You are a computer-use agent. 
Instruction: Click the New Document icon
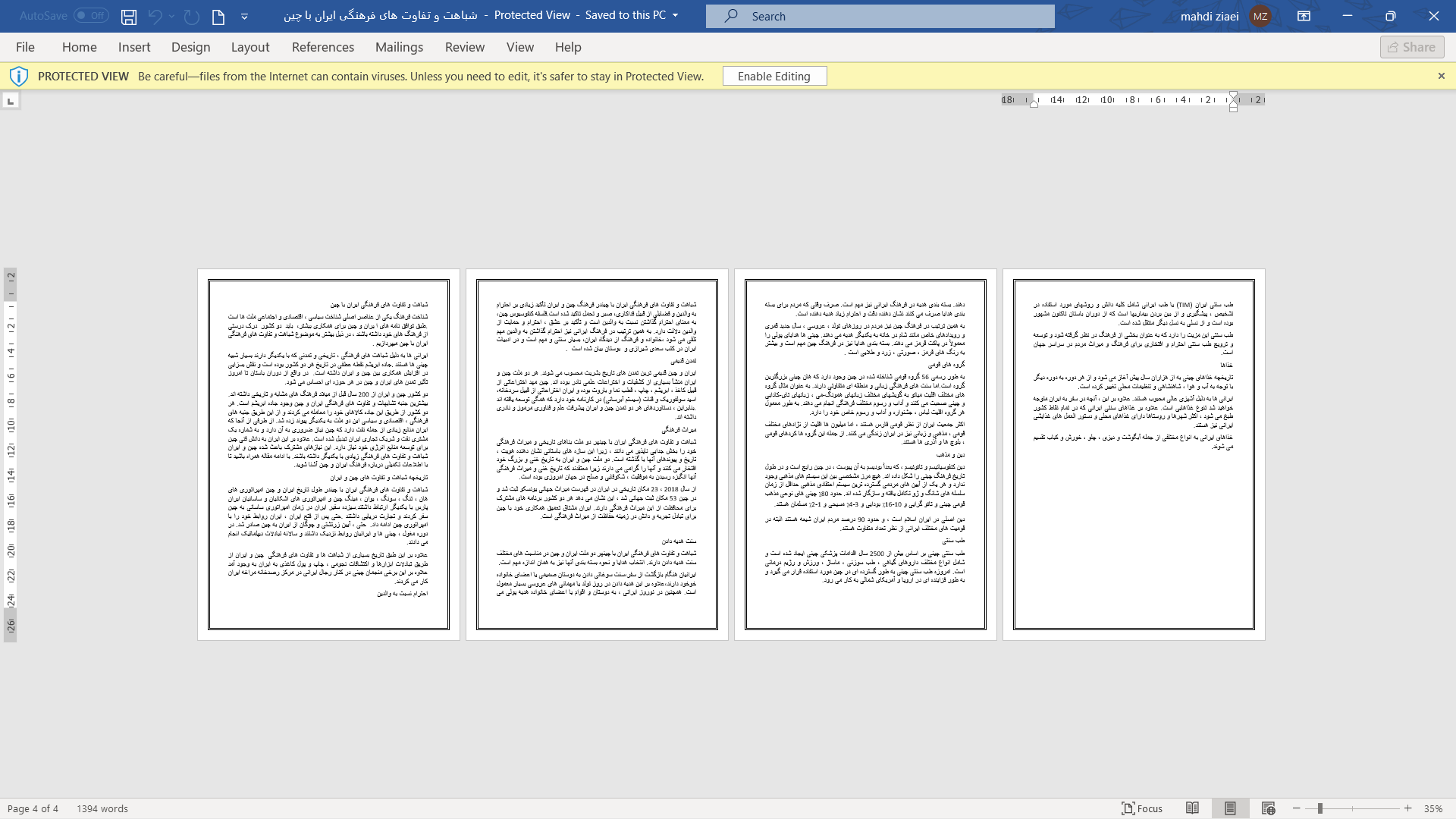pyautogui.click(x=218, y=15)
